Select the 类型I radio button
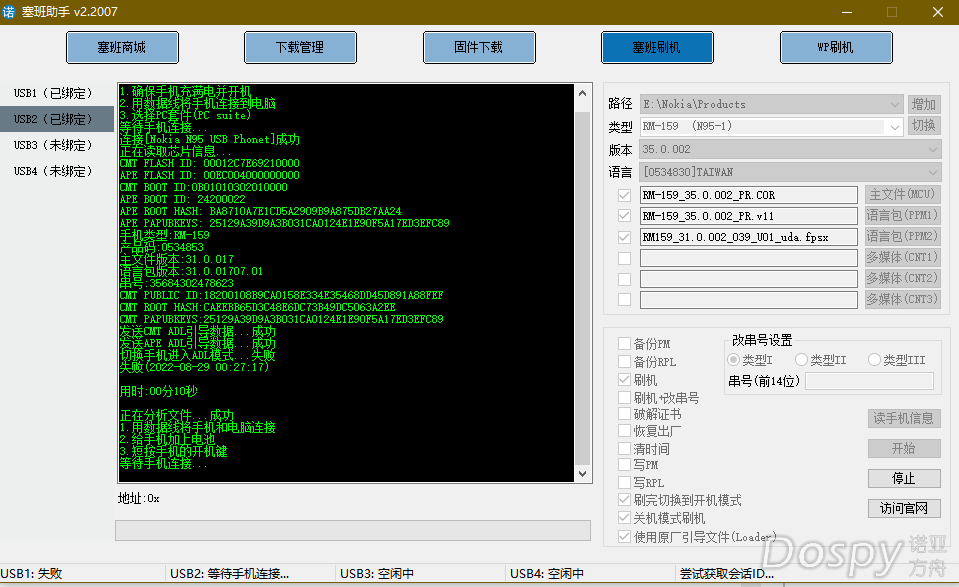 click(x=733, y=360)
